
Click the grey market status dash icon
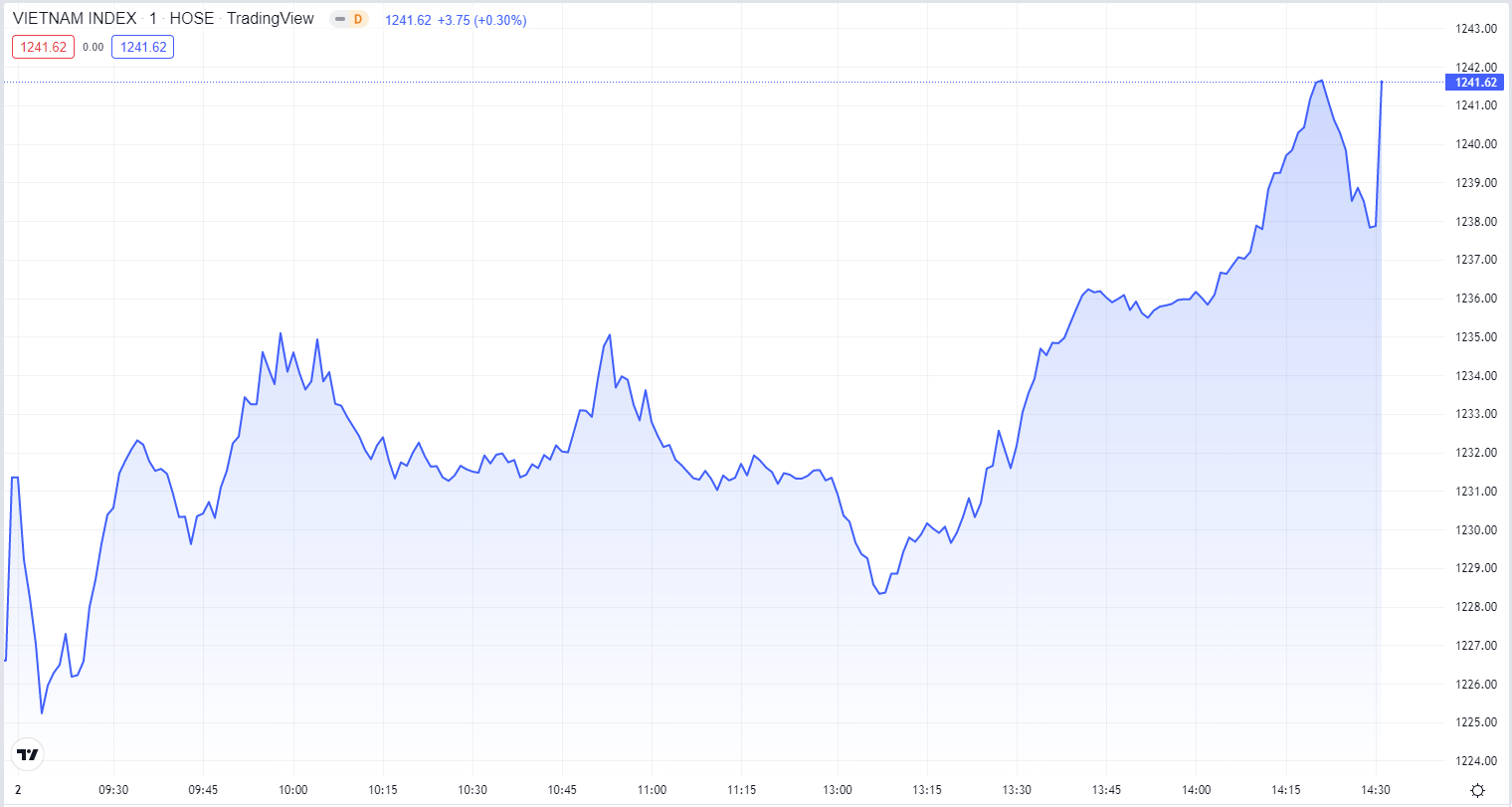[340, 19]
